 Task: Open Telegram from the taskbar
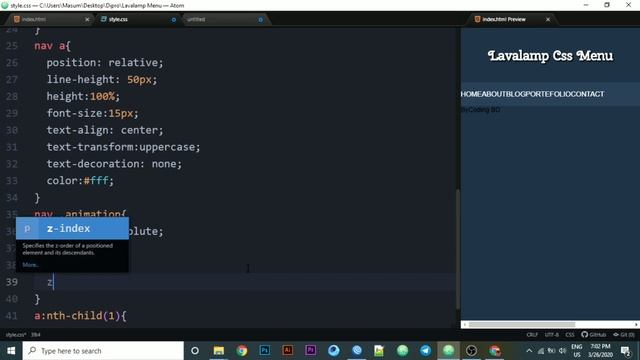(425, 351)
